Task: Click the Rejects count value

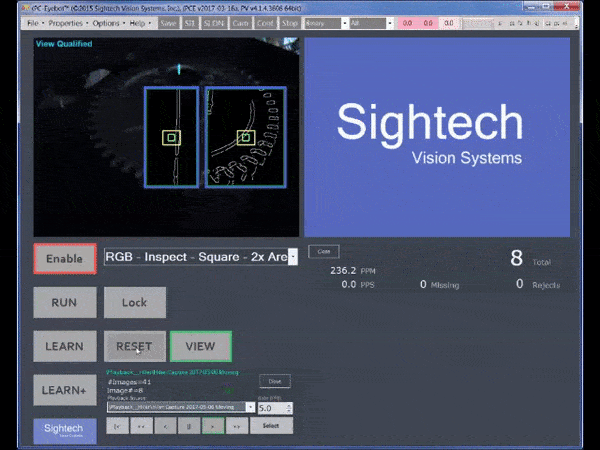Action: click(x=519, y=284)
